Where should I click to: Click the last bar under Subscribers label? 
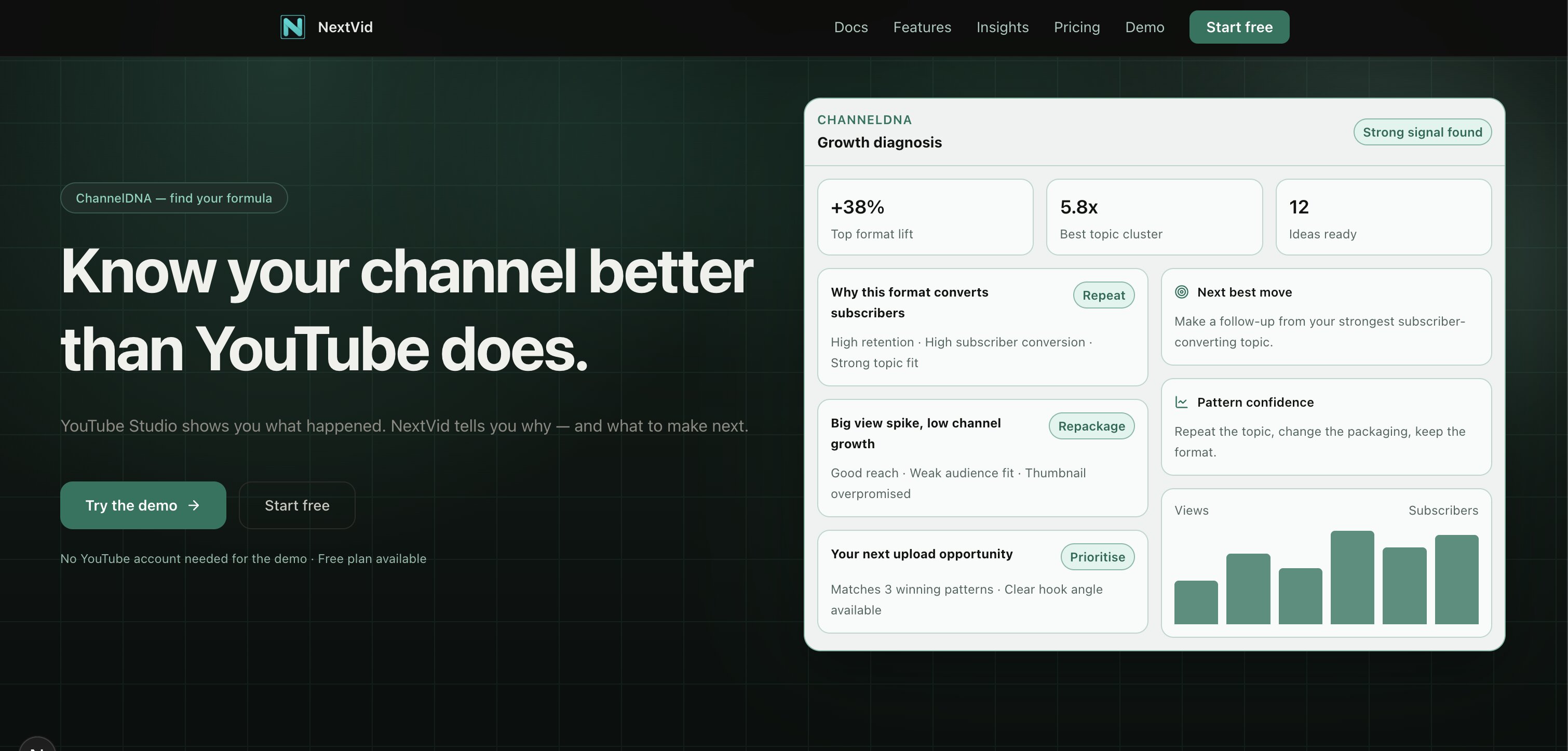pos(1456,580)
